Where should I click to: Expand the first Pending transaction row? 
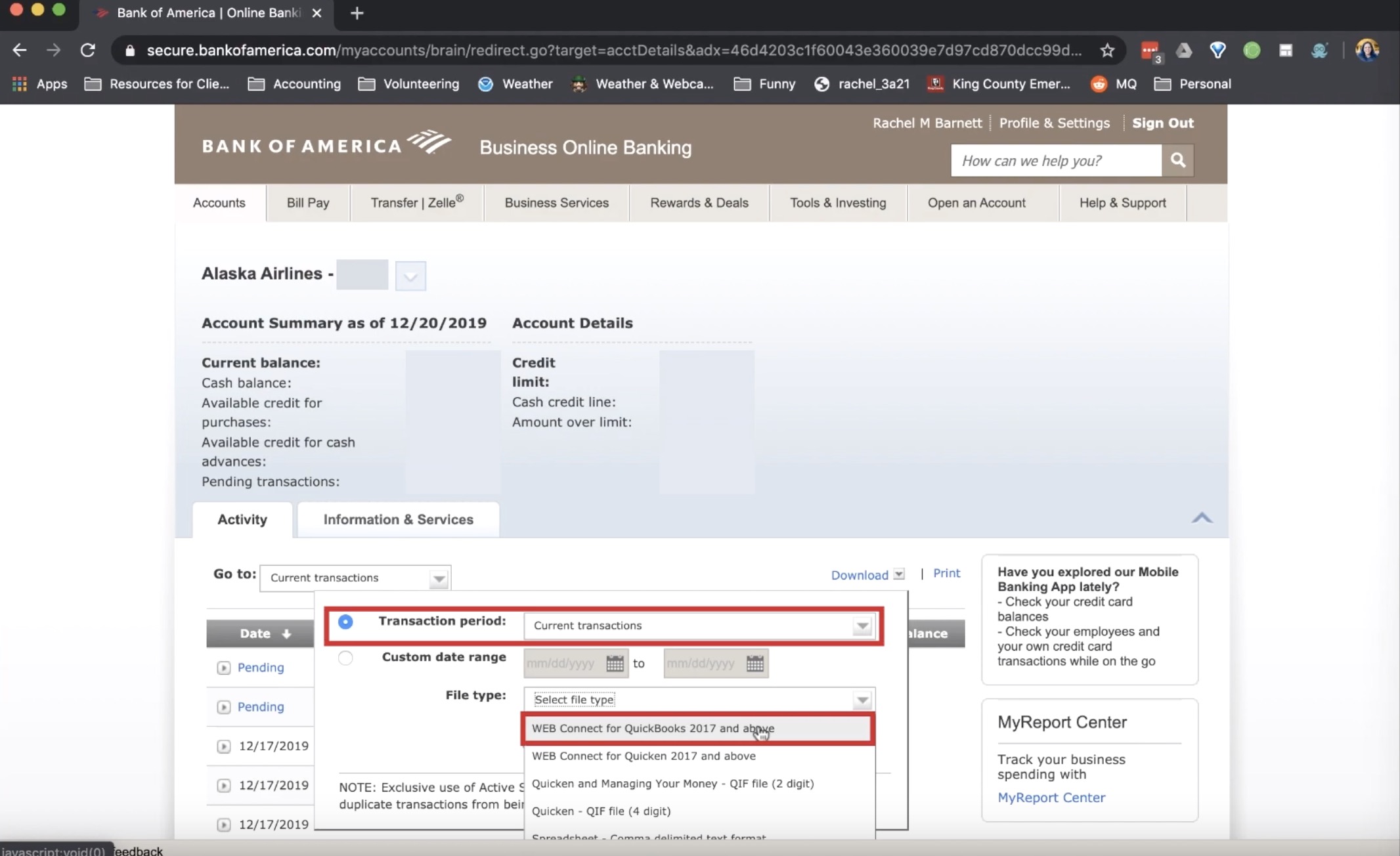coord(223,668)
